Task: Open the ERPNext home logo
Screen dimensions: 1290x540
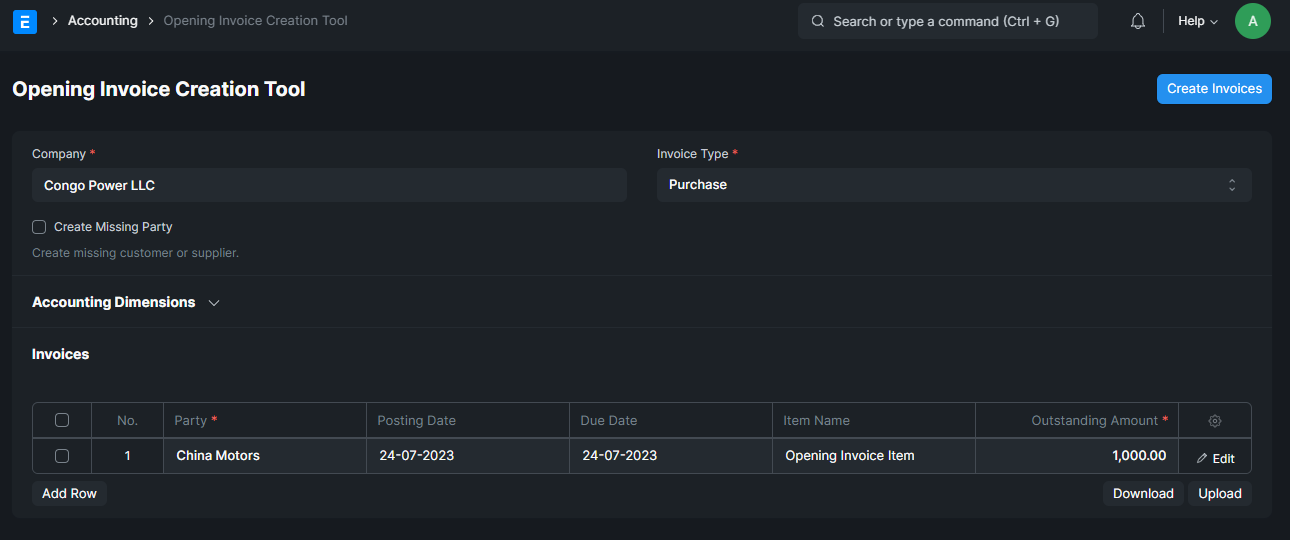Action: [25, 21]
